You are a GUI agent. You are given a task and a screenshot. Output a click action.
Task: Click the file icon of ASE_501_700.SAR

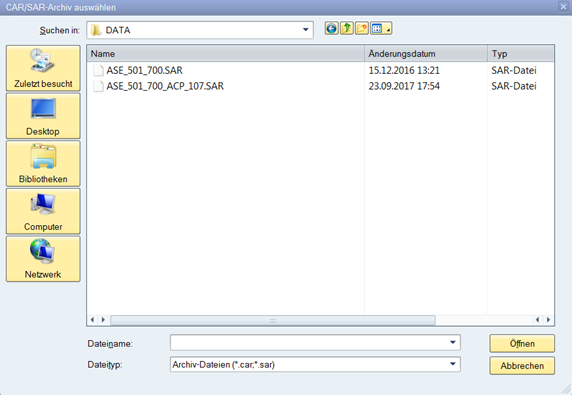click(x=98, y=70)
